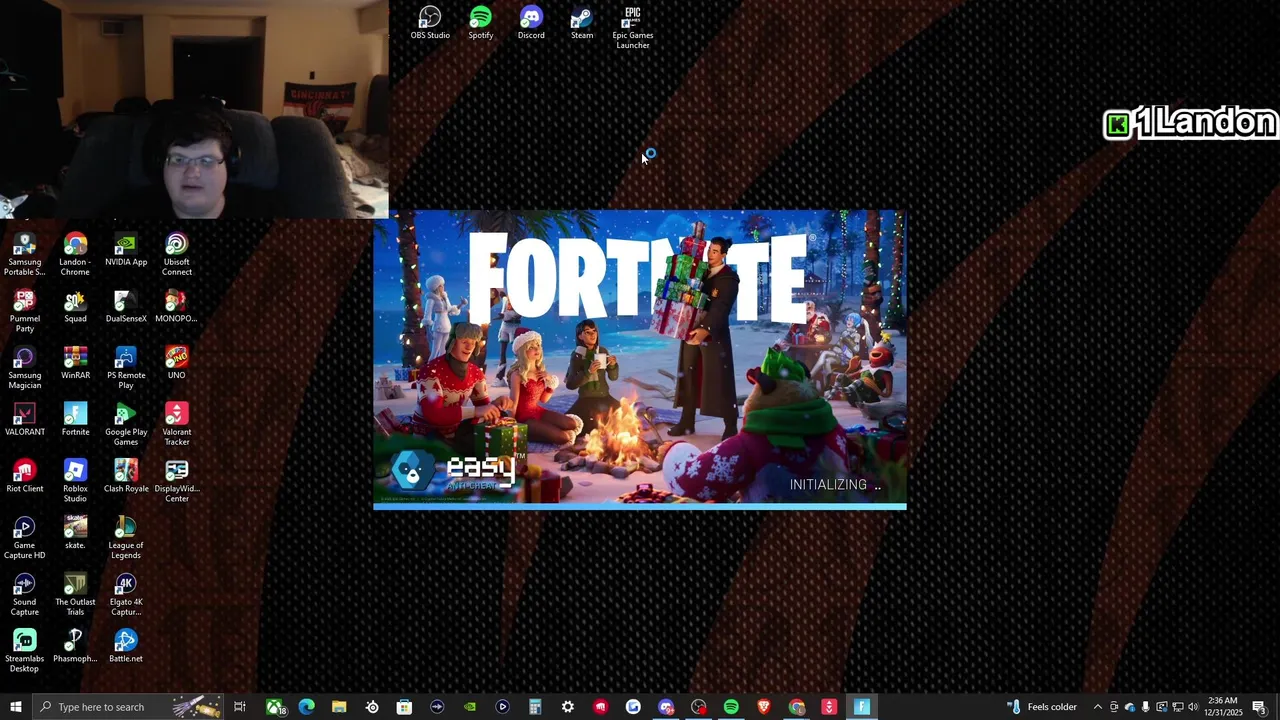Open Microsoft Store from the taskbar
Image resolution: width=1280 pixels, height=720 pixels.
404,707
